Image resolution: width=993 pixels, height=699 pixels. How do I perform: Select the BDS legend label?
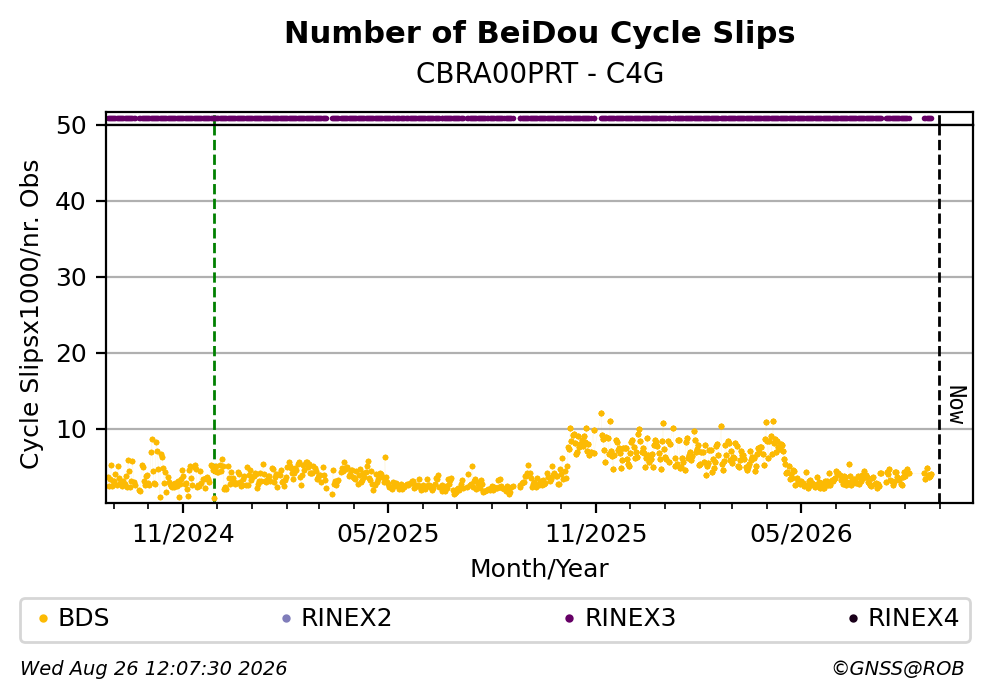[x=84, y=618]
